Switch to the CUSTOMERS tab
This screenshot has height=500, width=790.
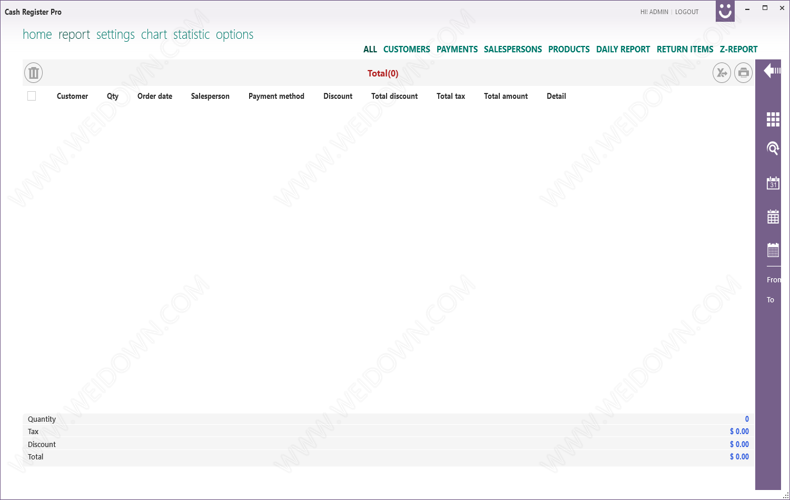407,49
